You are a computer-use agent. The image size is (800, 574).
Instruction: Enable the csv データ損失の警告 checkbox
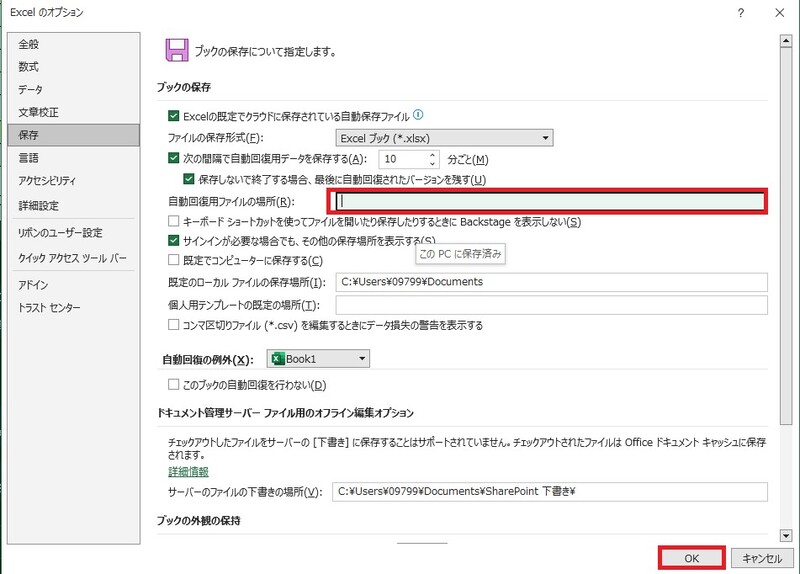coord(173,325)
